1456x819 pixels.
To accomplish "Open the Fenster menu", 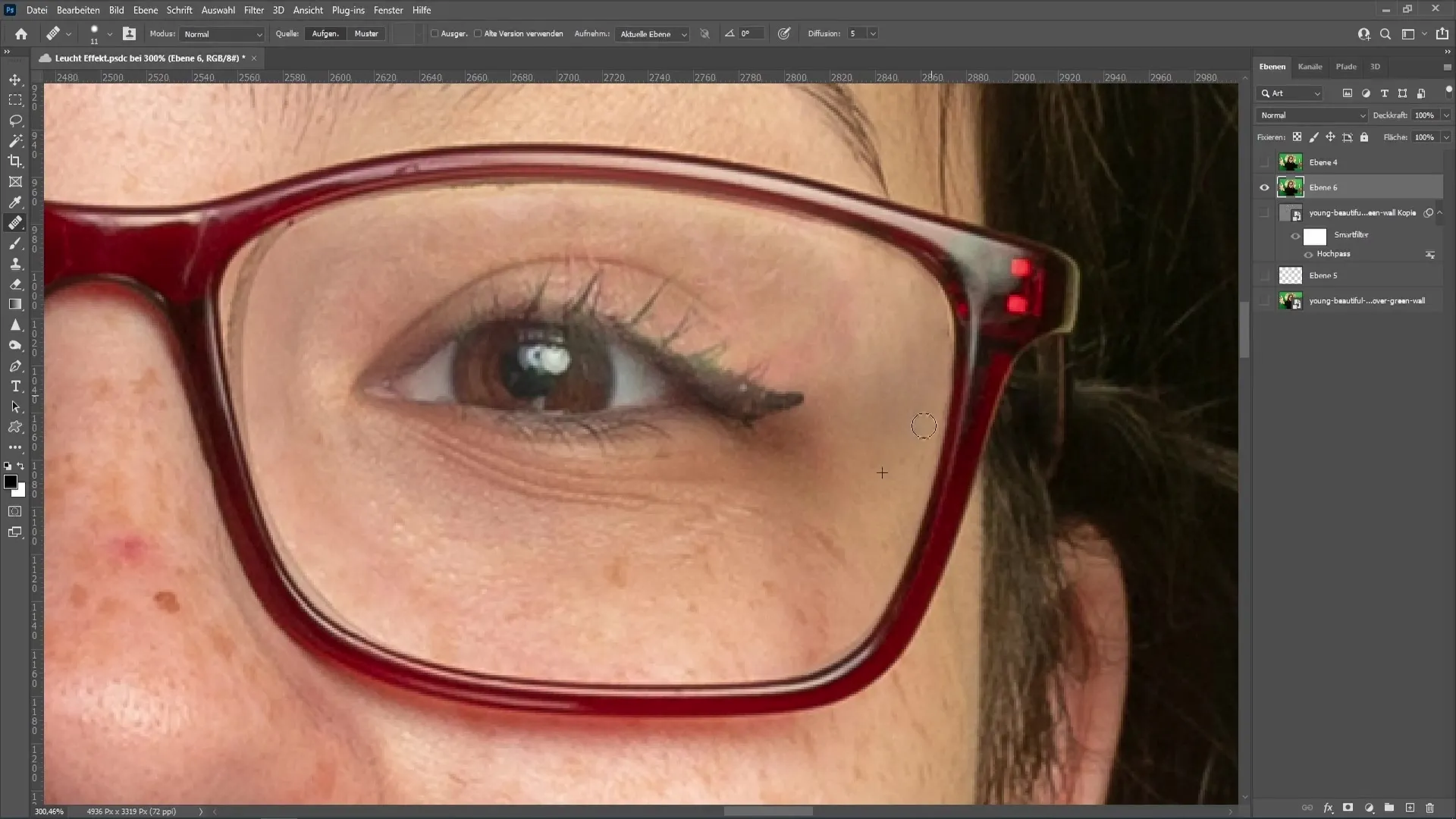I will click(388, 9).
